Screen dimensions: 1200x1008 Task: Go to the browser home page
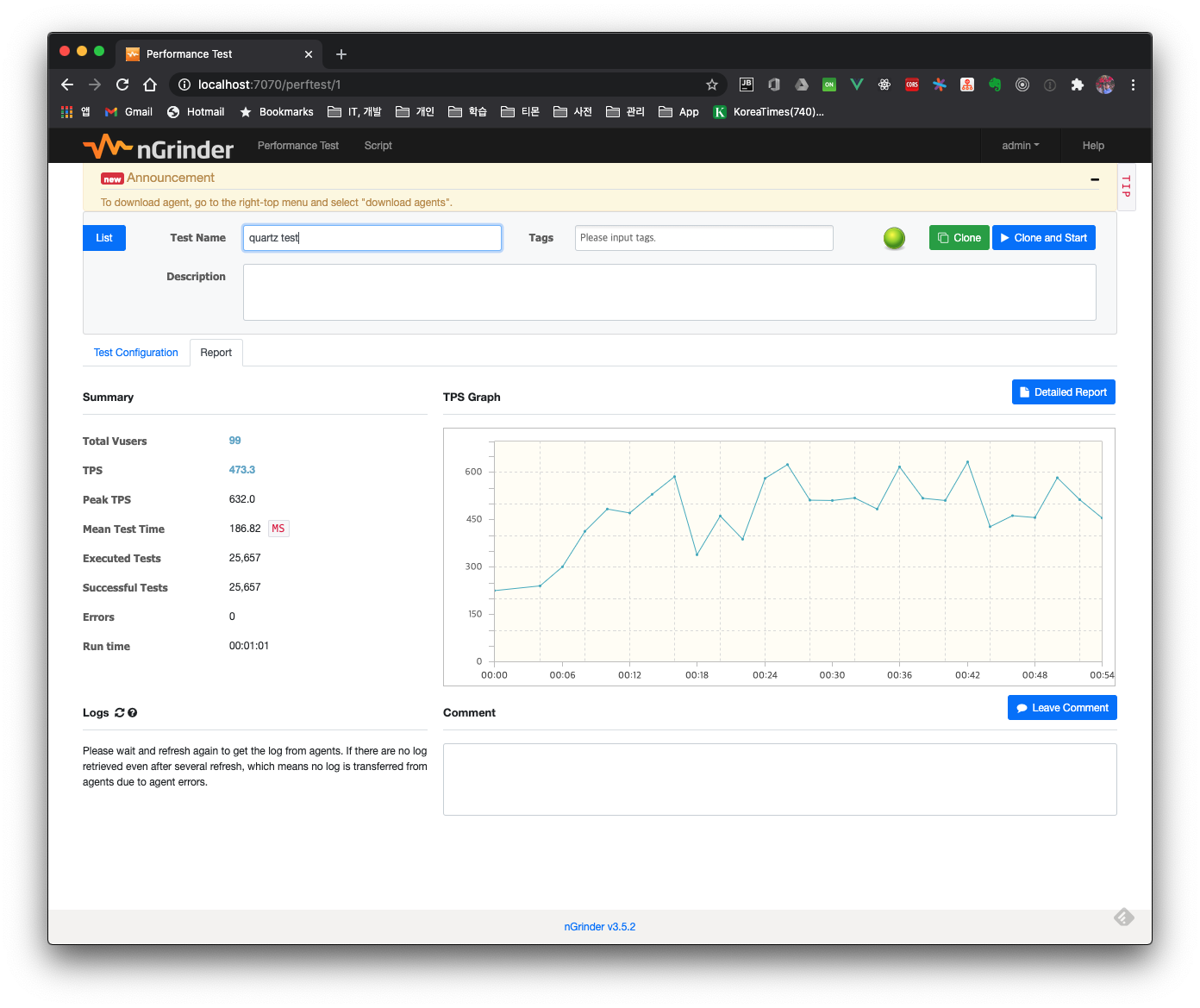[x=150, y=85]
